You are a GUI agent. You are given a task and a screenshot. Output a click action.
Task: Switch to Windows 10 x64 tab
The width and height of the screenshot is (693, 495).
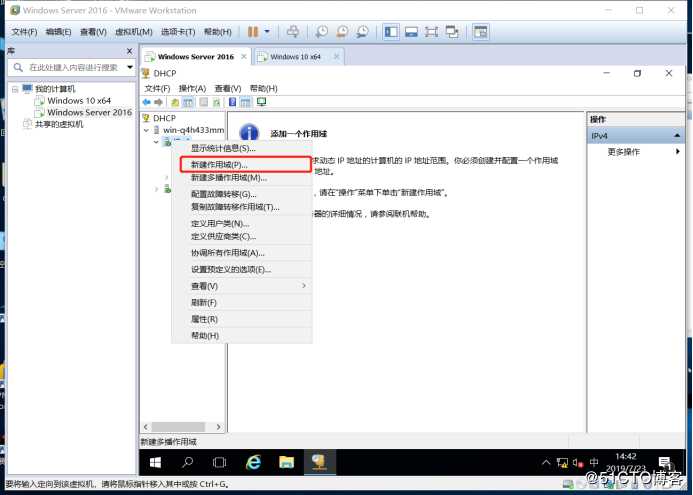point(295,57)
